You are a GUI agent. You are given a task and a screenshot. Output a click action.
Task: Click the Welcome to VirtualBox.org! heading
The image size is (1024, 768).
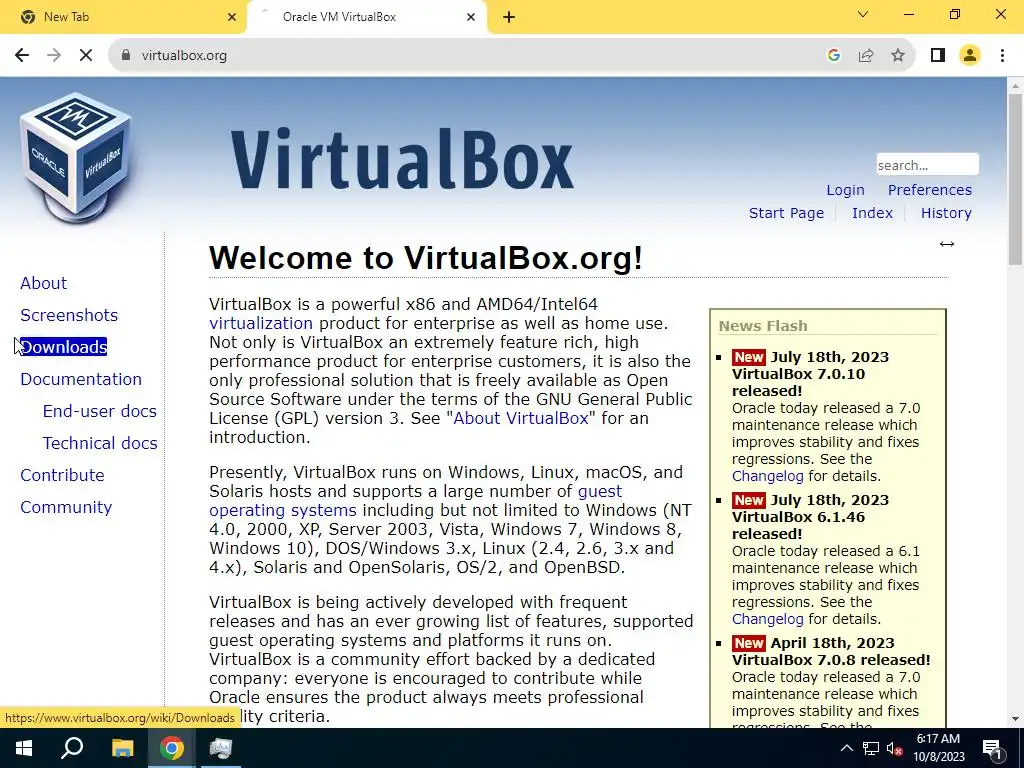426,258
